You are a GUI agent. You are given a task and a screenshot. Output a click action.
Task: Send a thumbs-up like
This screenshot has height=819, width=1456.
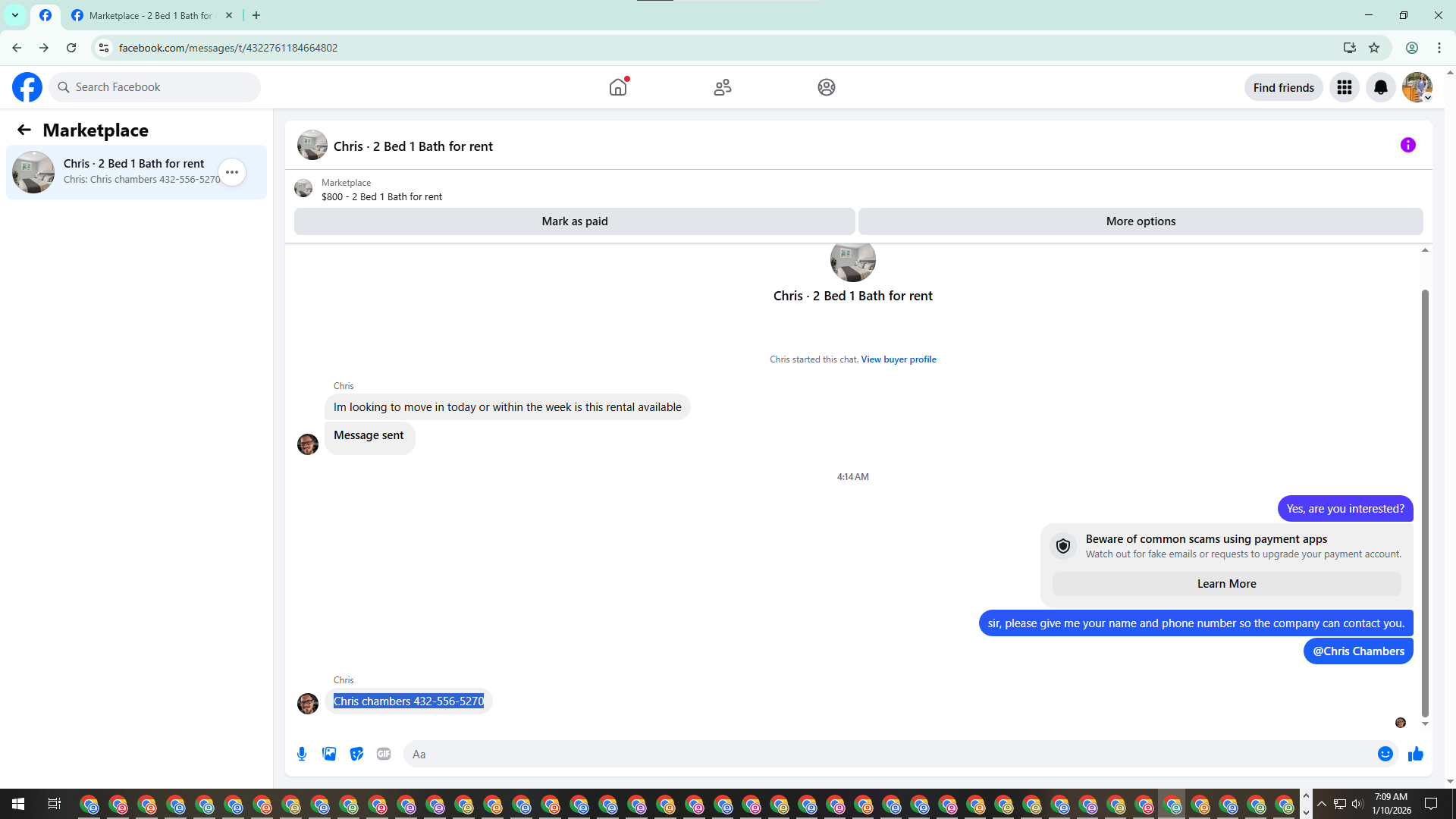tap(1415, 754)
